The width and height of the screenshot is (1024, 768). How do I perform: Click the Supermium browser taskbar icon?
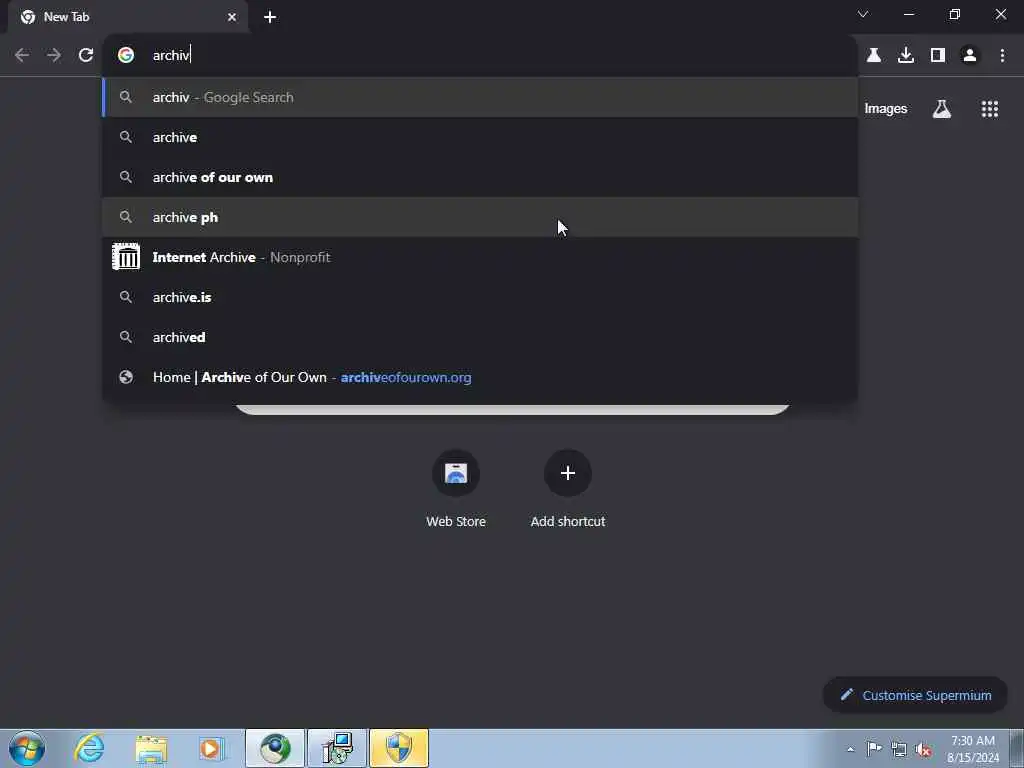click(275, 748)
